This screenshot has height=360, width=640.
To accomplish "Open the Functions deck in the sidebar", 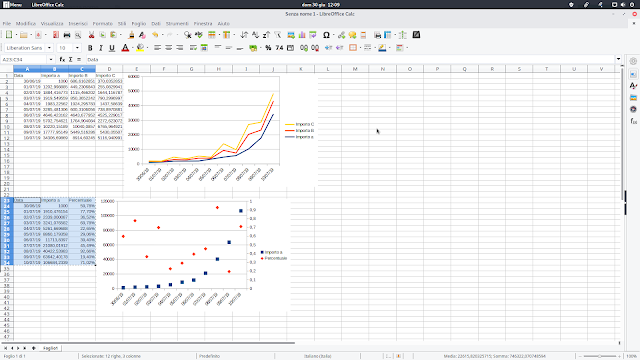I will [x=633, y=121].
